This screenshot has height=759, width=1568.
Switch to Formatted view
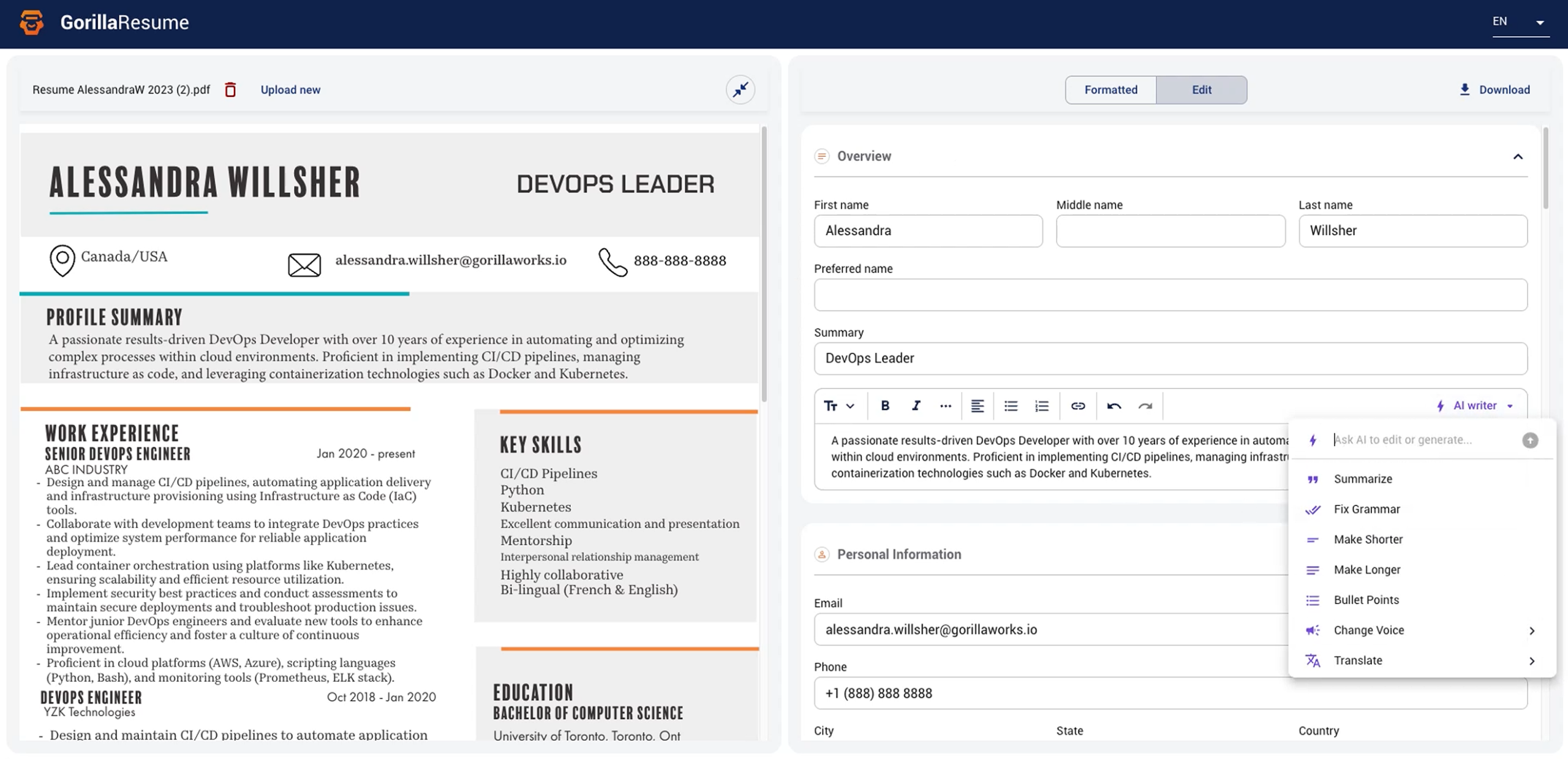point(1110,89)
